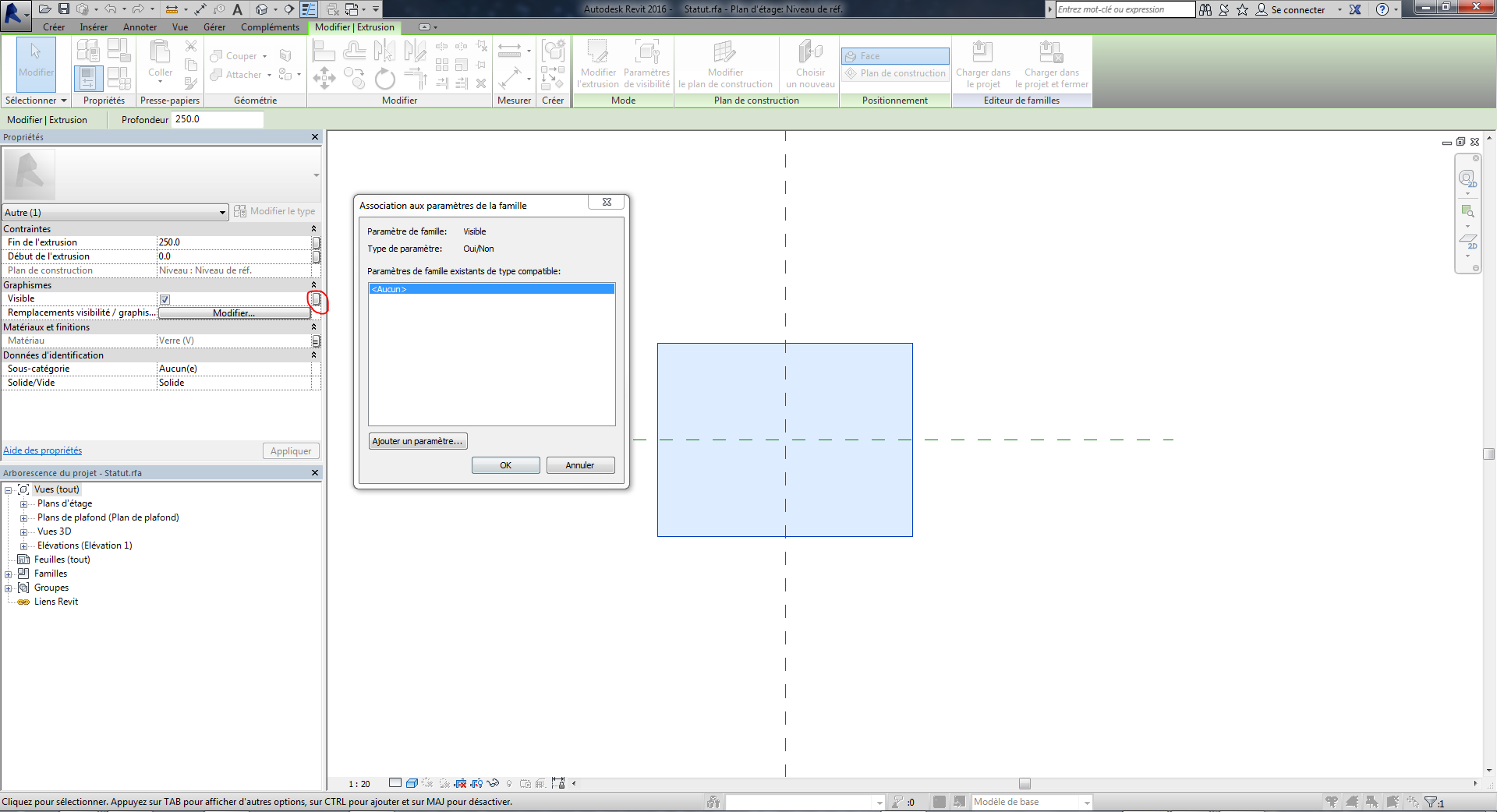Select the Rotate tool in Modifier panel
Viewport: 1497px width, 812px height.
[385, 79]
